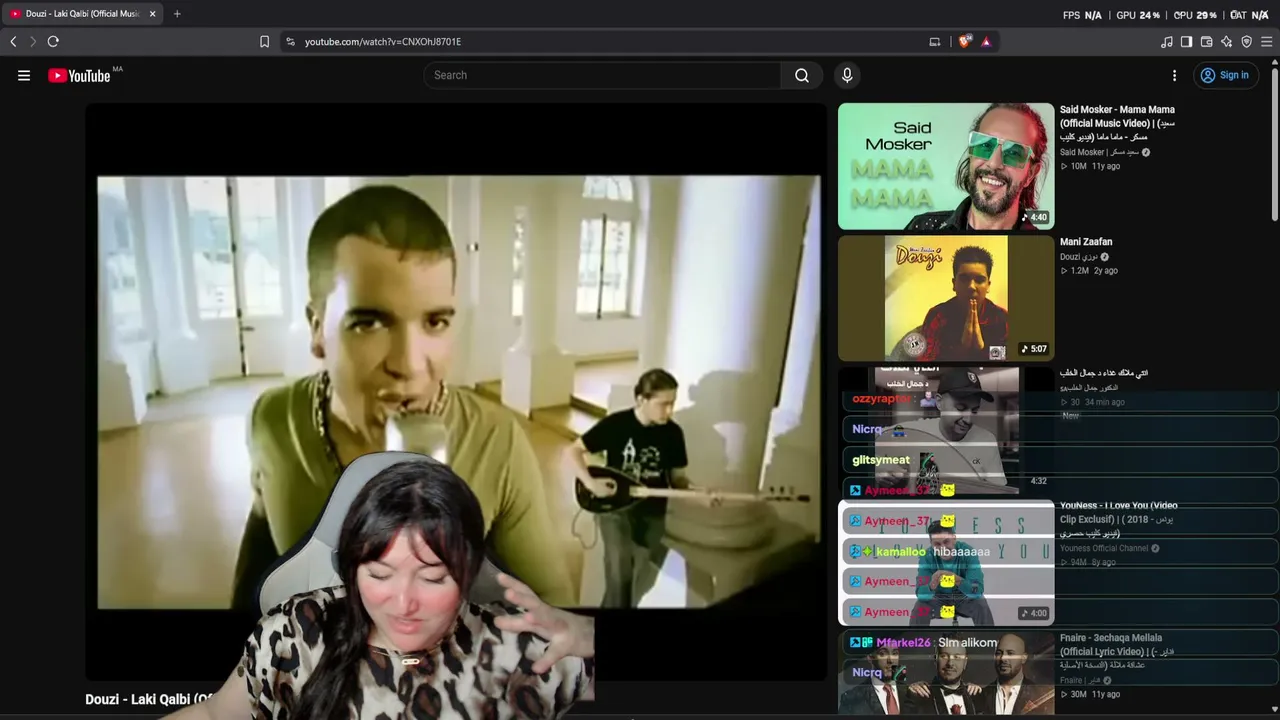The height and width of the screenshot is (720, 1280).
Task: Toggle the browser sidebar panel
Action: pos(1186,42)
